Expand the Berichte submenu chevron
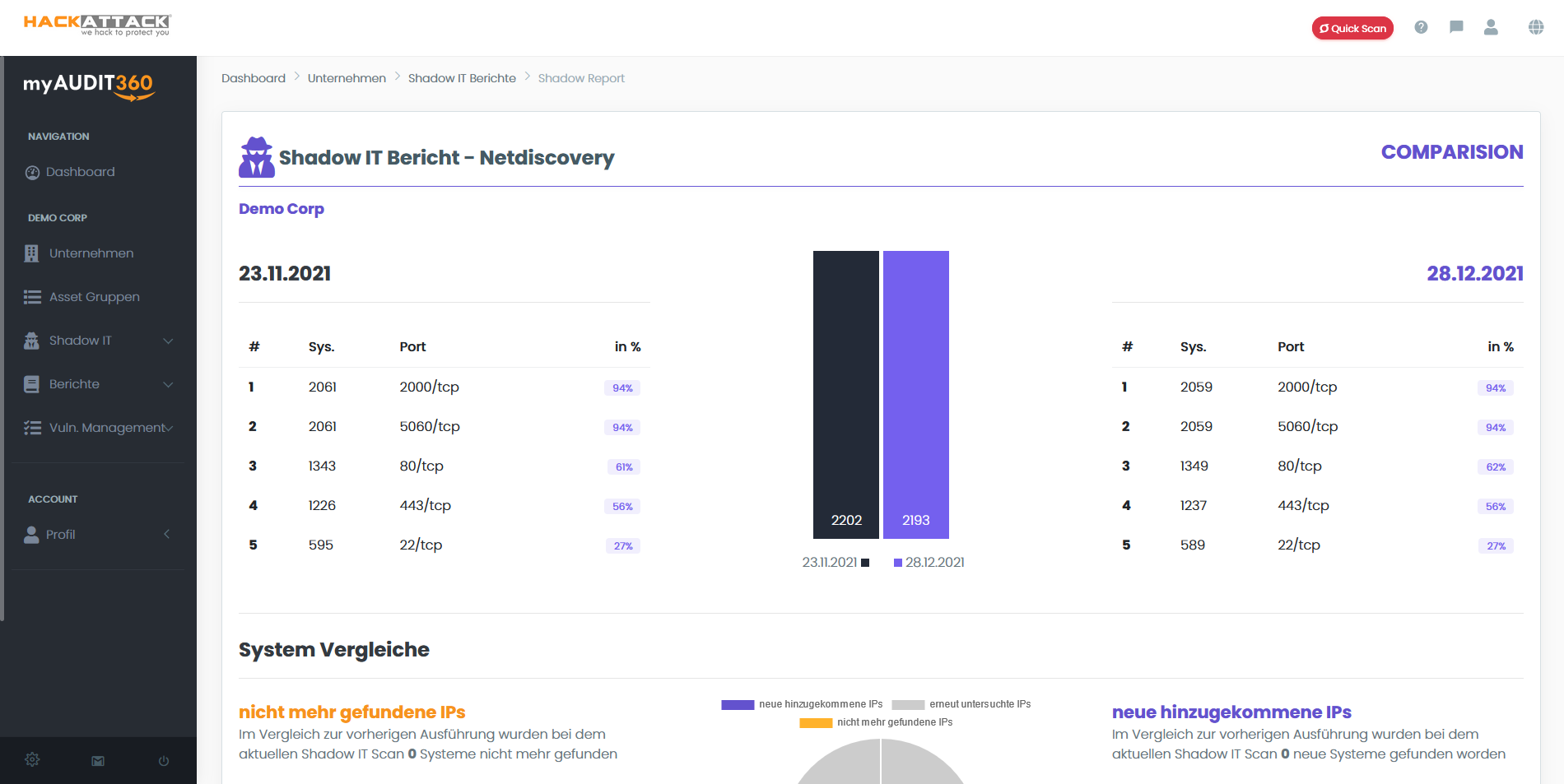Viewport: 1564px width, 784px height. 168,384
